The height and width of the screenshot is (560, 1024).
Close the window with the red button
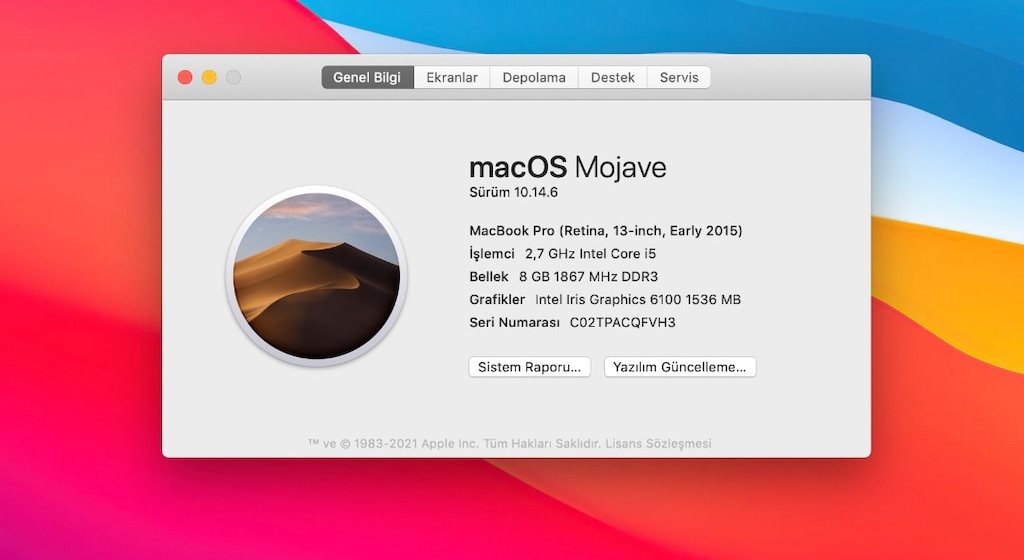click(185, 77)
